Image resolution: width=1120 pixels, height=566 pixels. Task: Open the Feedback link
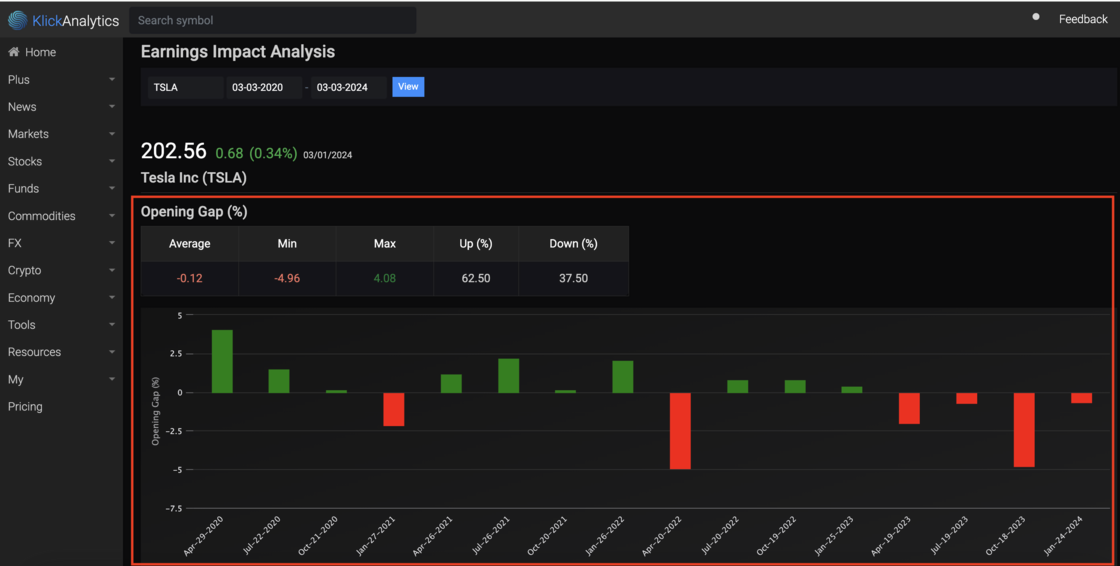pyautogui.click(x=1083, y=19)
